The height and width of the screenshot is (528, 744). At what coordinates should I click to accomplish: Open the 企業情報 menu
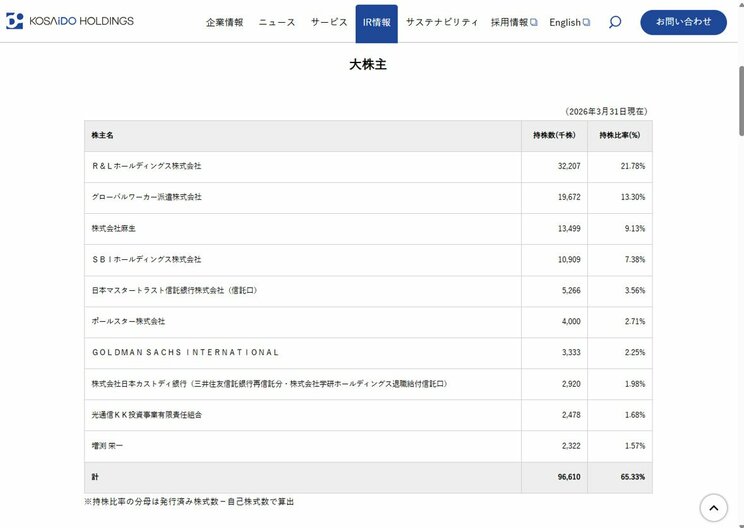(x=224, y=22)
